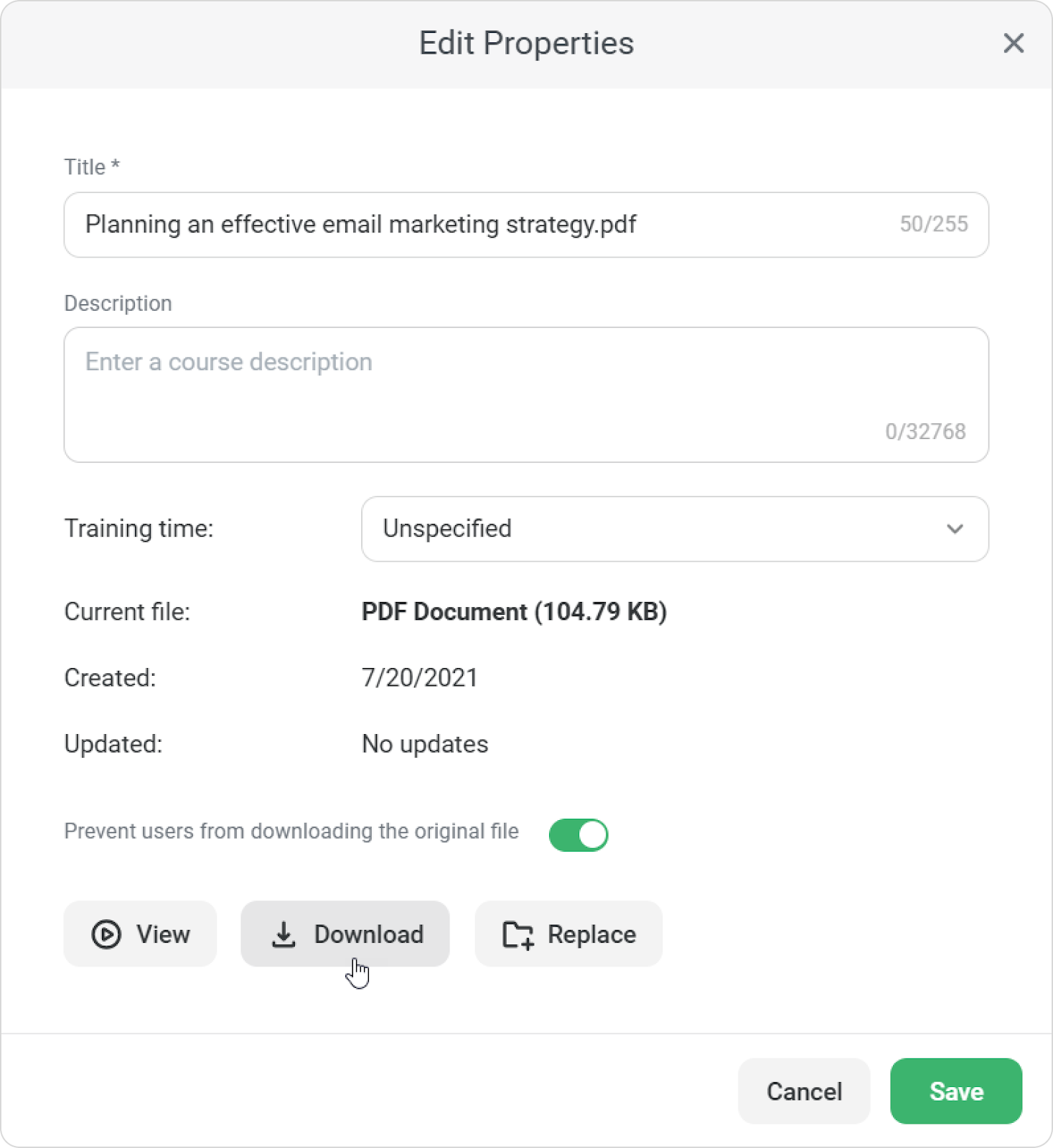Click the 0/32768 description character counter
The height and width of the screenshot is (1148, 1053).
point(925,431)
